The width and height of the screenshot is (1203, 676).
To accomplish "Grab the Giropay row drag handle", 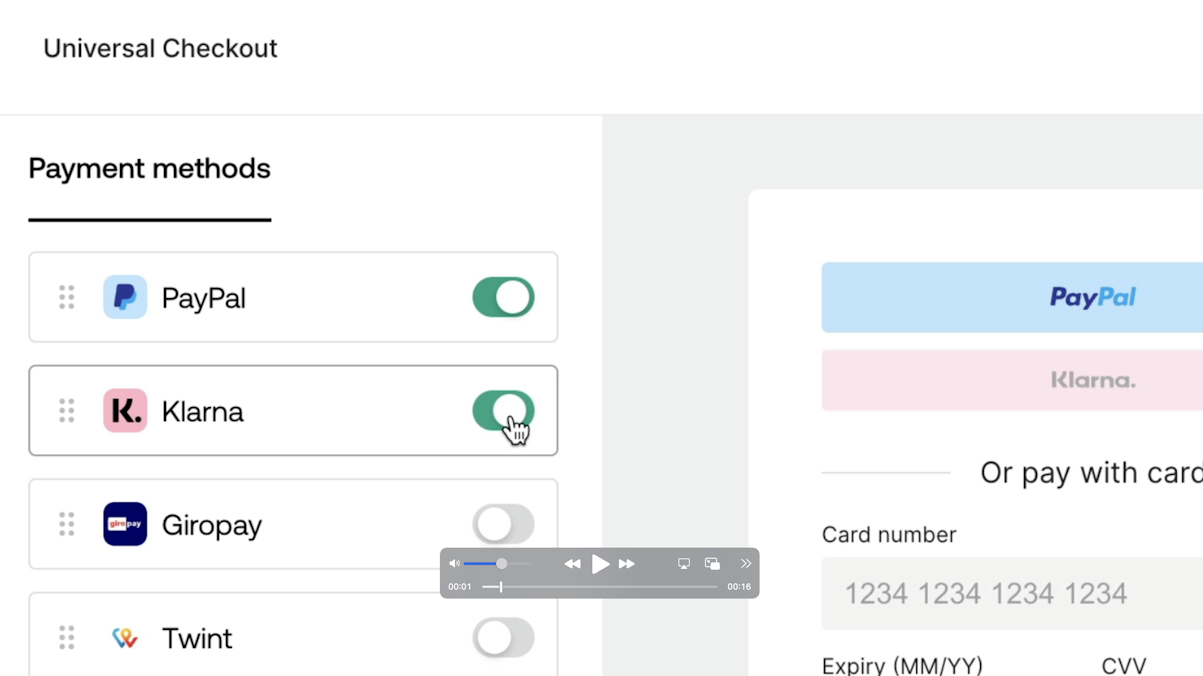I will pyautogui.click(x=67, y=524).
